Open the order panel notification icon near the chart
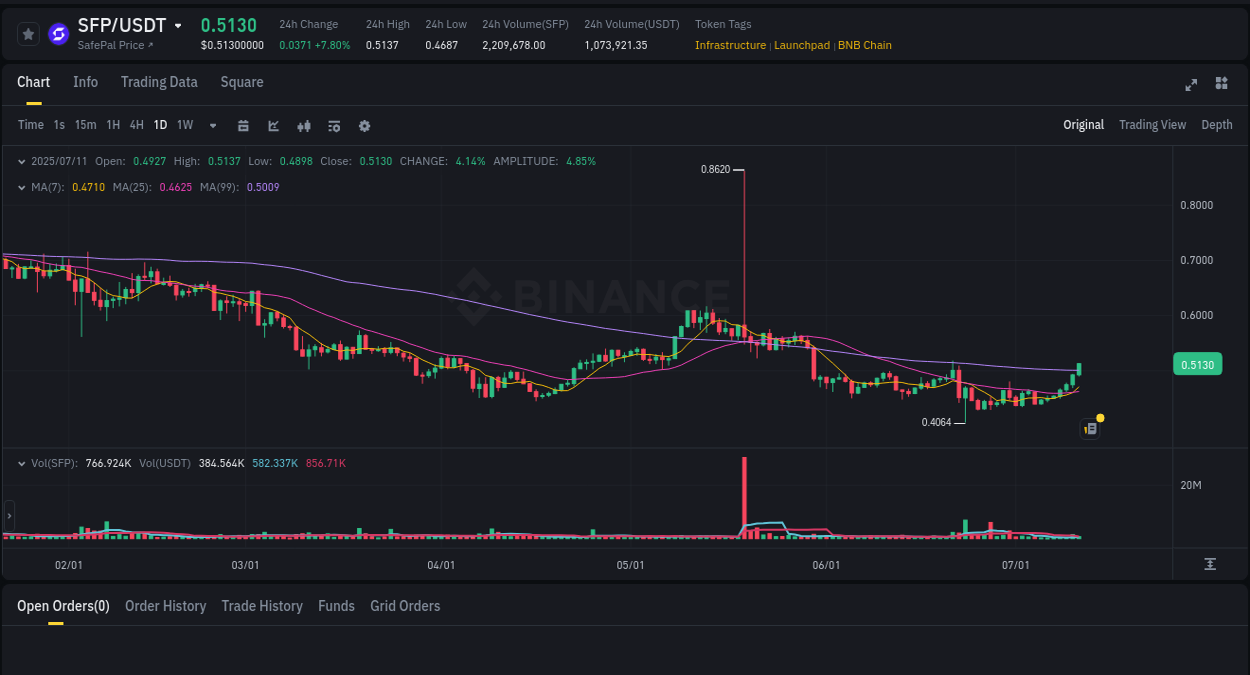1250x675 pixels. [x=1090, y=428]
